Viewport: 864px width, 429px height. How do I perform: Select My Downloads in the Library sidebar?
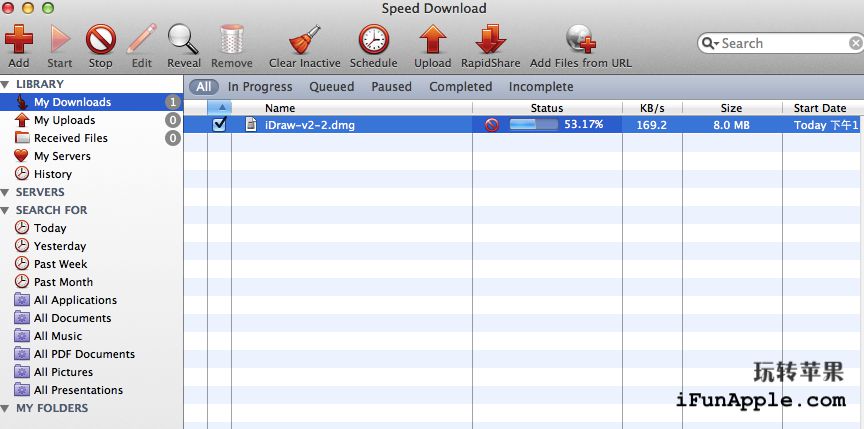pos(91,102)
